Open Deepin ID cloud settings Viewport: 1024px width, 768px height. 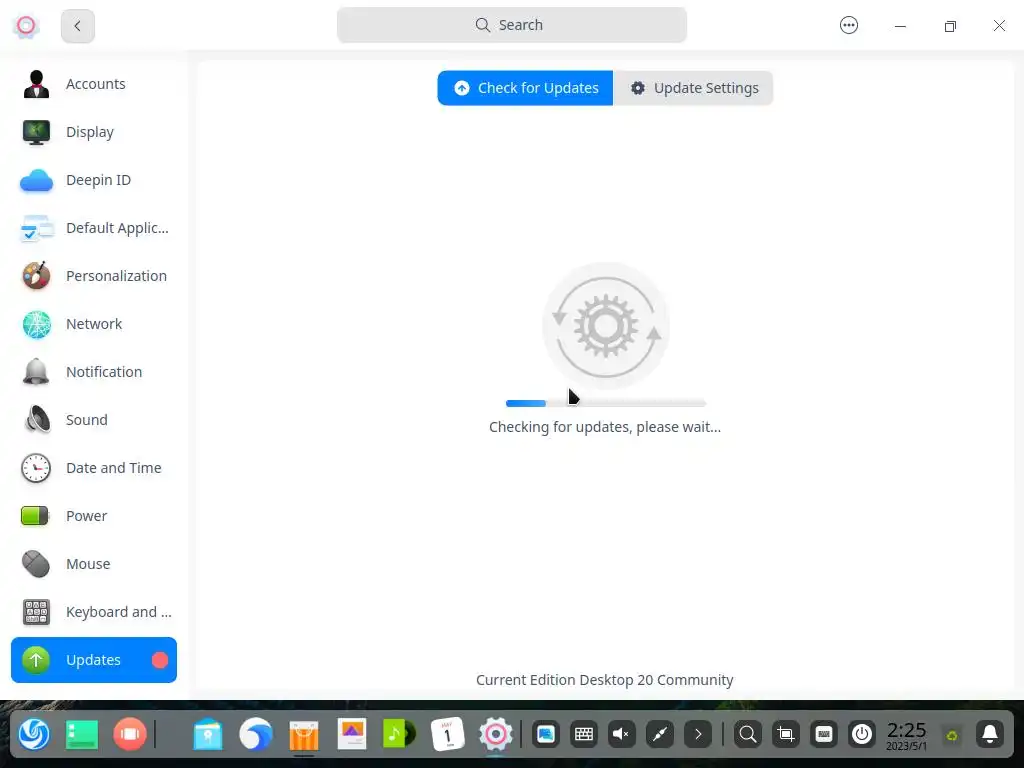(x=94, y=180)
